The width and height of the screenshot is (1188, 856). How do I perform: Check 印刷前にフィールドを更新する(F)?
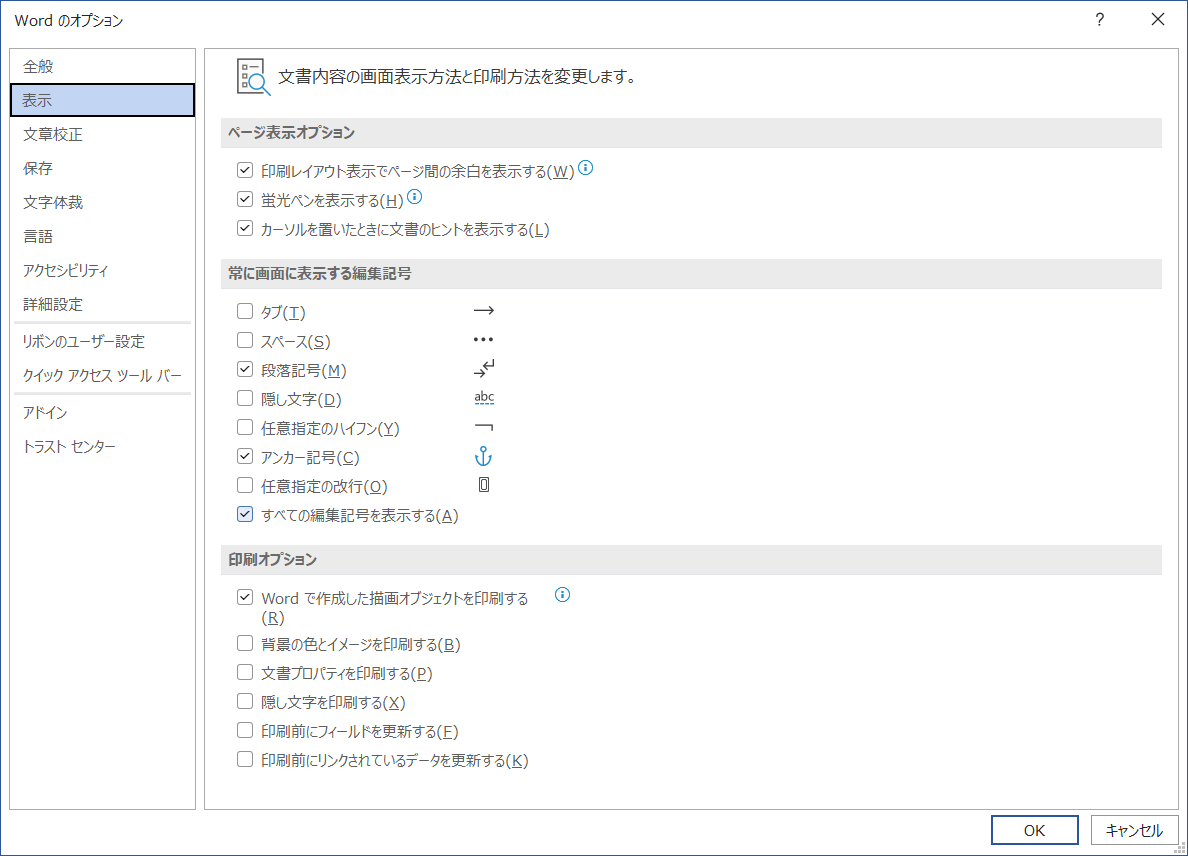(x=245, y=730)
